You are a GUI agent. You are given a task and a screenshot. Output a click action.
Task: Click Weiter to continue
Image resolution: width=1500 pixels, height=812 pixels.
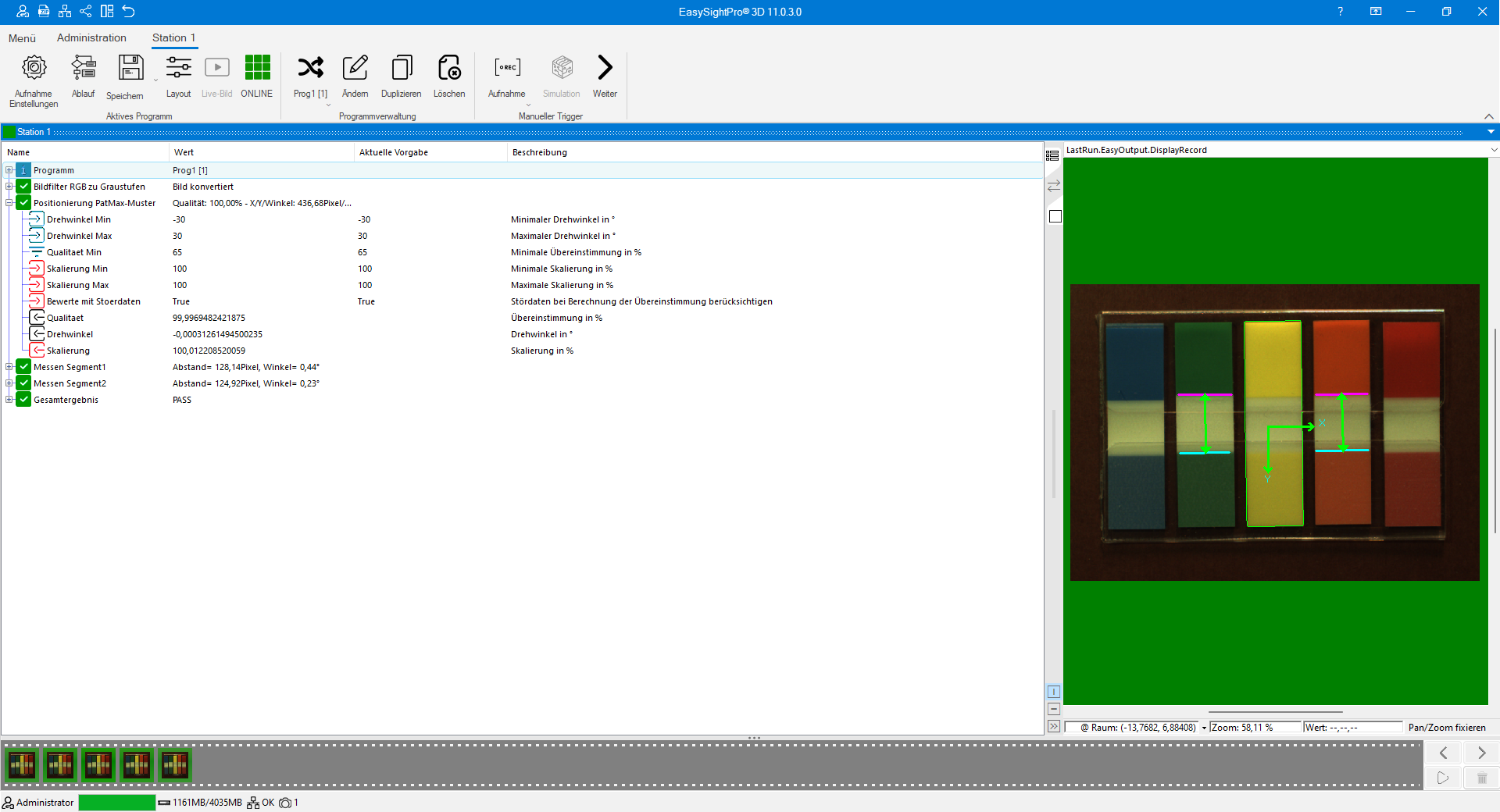point(605,69)
